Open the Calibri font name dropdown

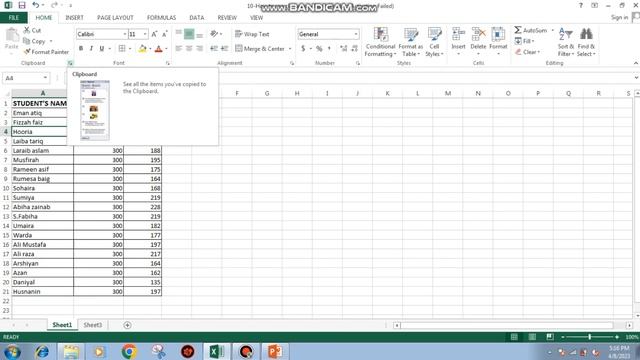124,34
